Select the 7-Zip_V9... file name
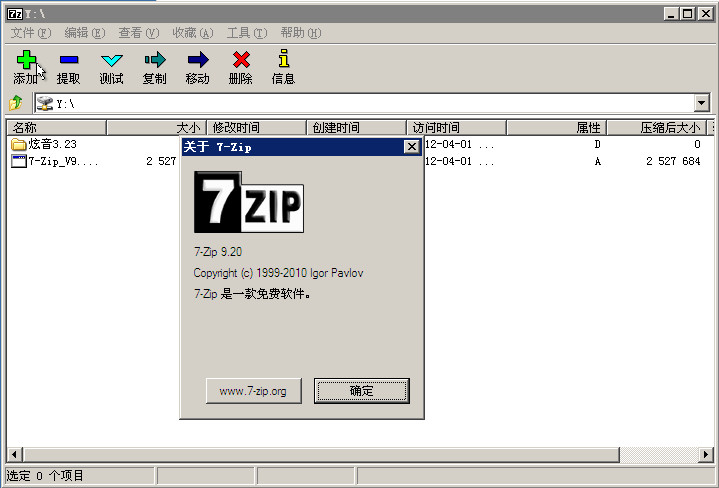 point(63,161)
